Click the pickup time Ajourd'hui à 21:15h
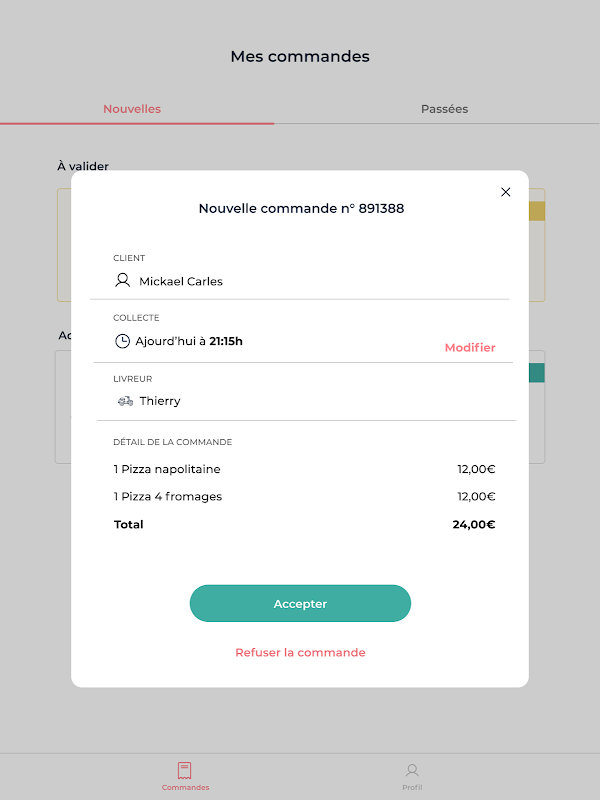The image size is (600, 800). (x=189, y=341)
